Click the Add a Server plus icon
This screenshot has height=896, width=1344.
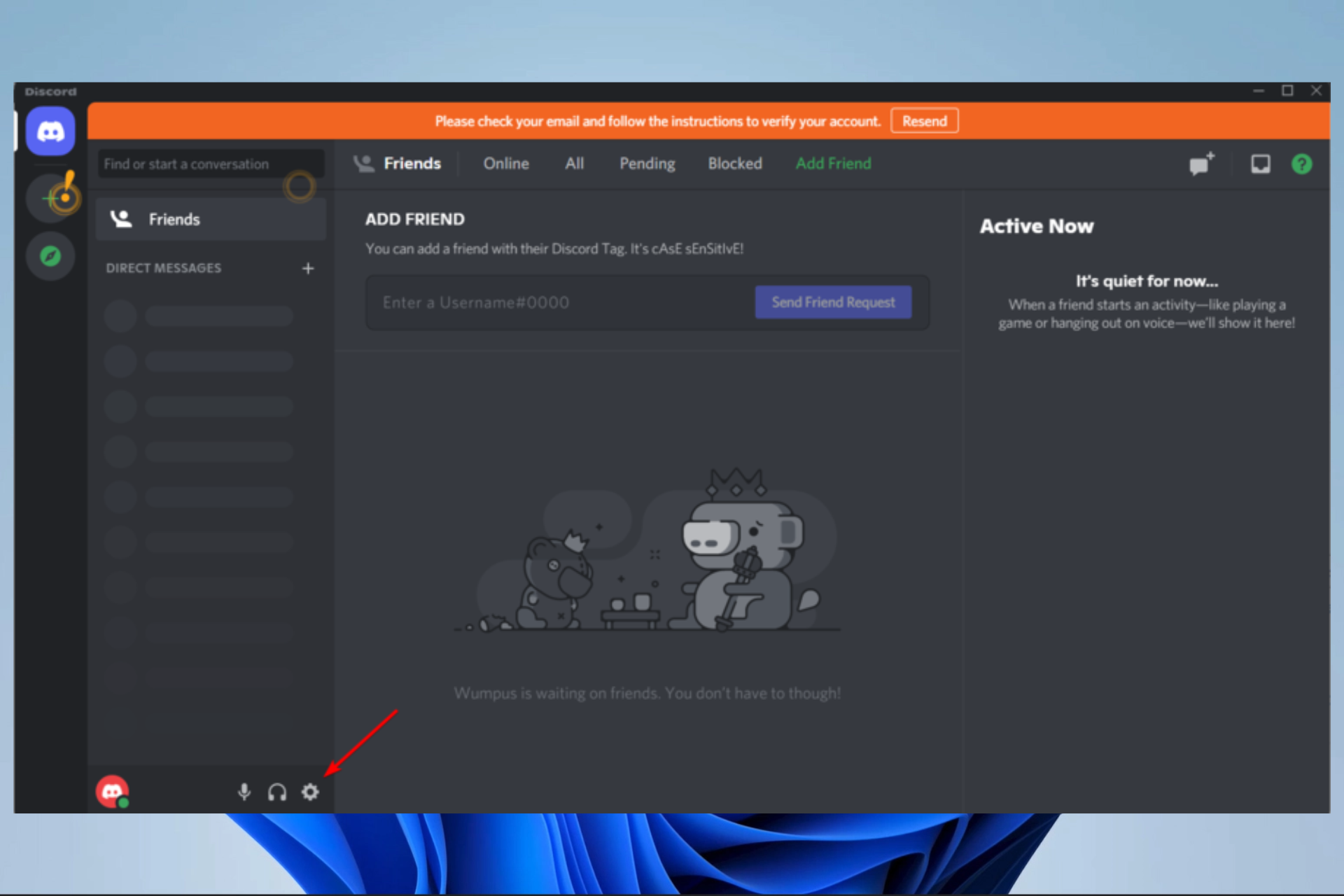[50, 199]
